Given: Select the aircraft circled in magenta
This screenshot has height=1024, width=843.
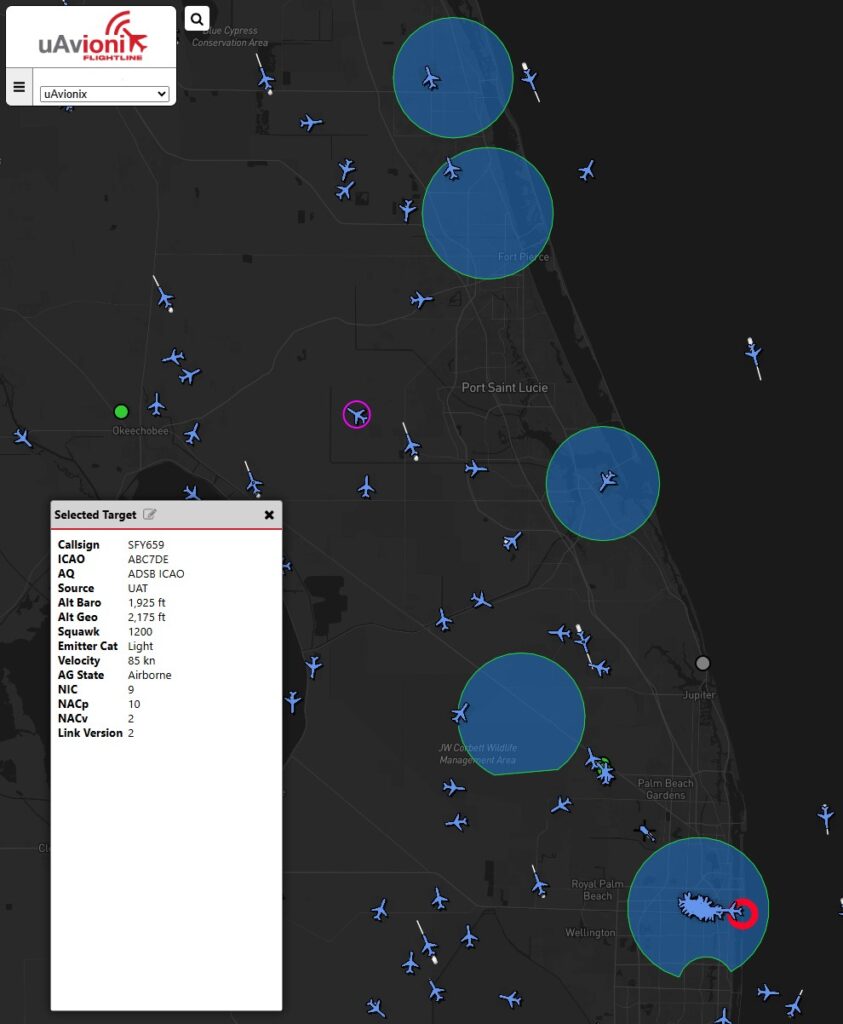Looking at the screenshot, I should pyautogui.click(x=356, y=414).
